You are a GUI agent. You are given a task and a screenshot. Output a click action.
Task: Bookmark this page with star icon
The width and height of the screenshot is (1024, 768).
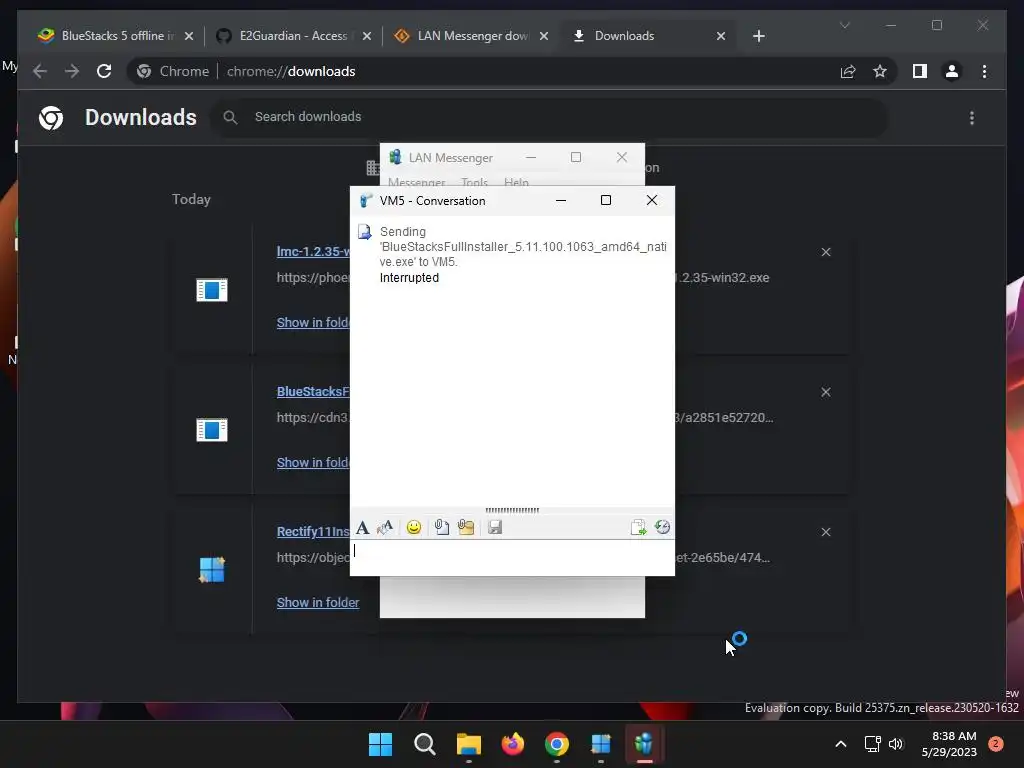(880, 71)
